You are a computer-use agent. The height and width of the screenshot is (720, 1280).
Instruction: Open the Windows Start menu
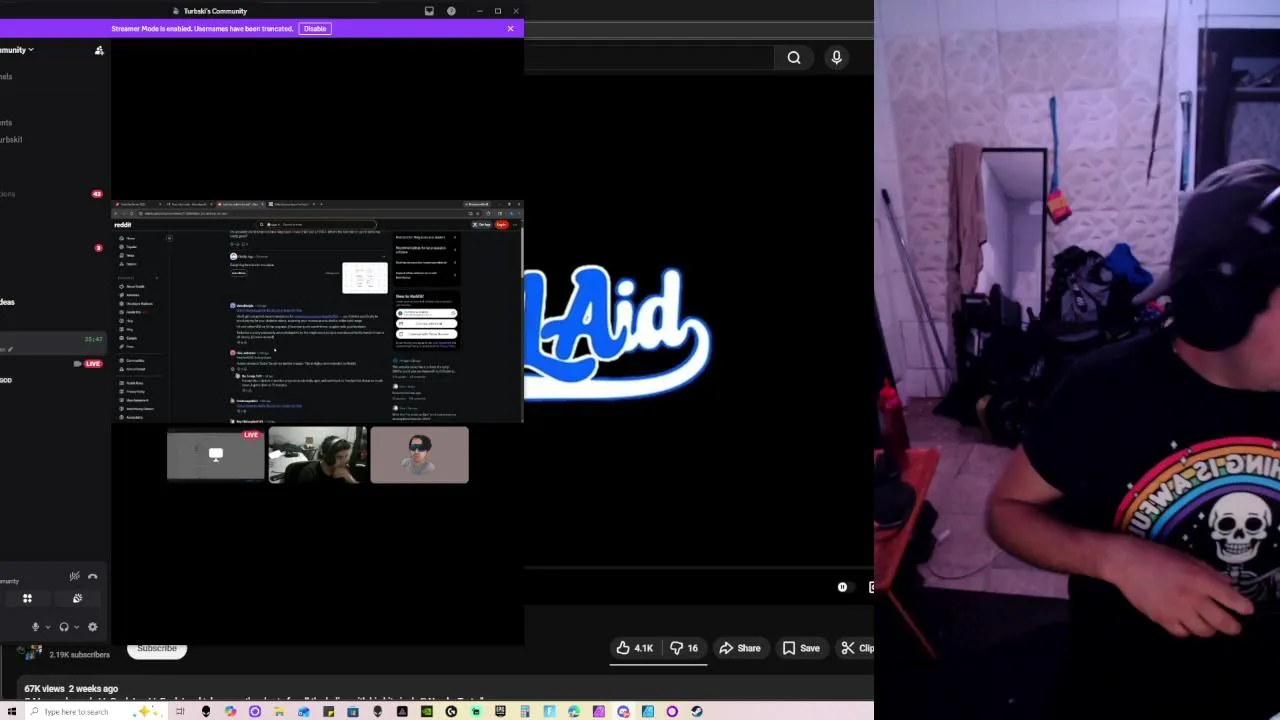click(12, 712)
